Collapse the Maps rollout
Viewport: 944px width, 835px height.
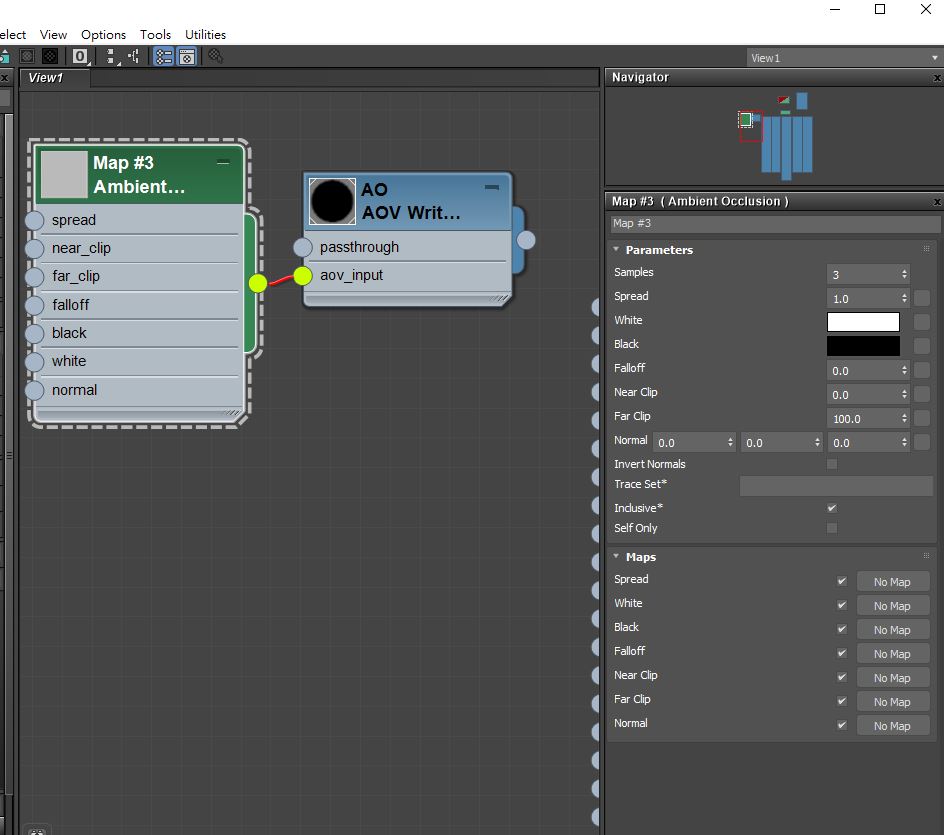coord(640,557)
